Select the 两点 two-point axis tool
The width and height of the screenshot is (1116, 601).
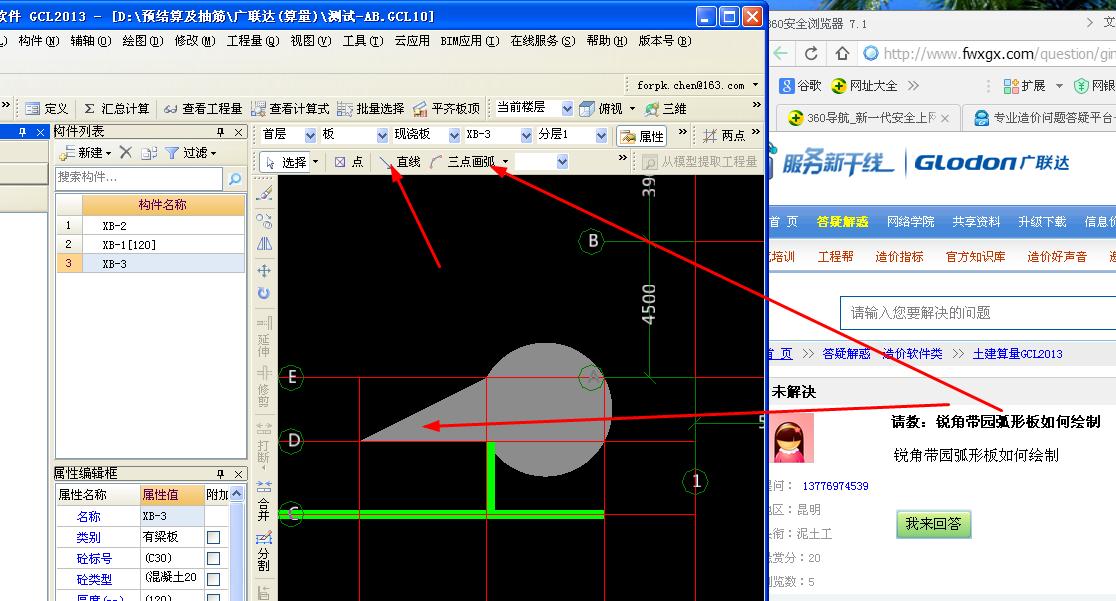(724, 135)
